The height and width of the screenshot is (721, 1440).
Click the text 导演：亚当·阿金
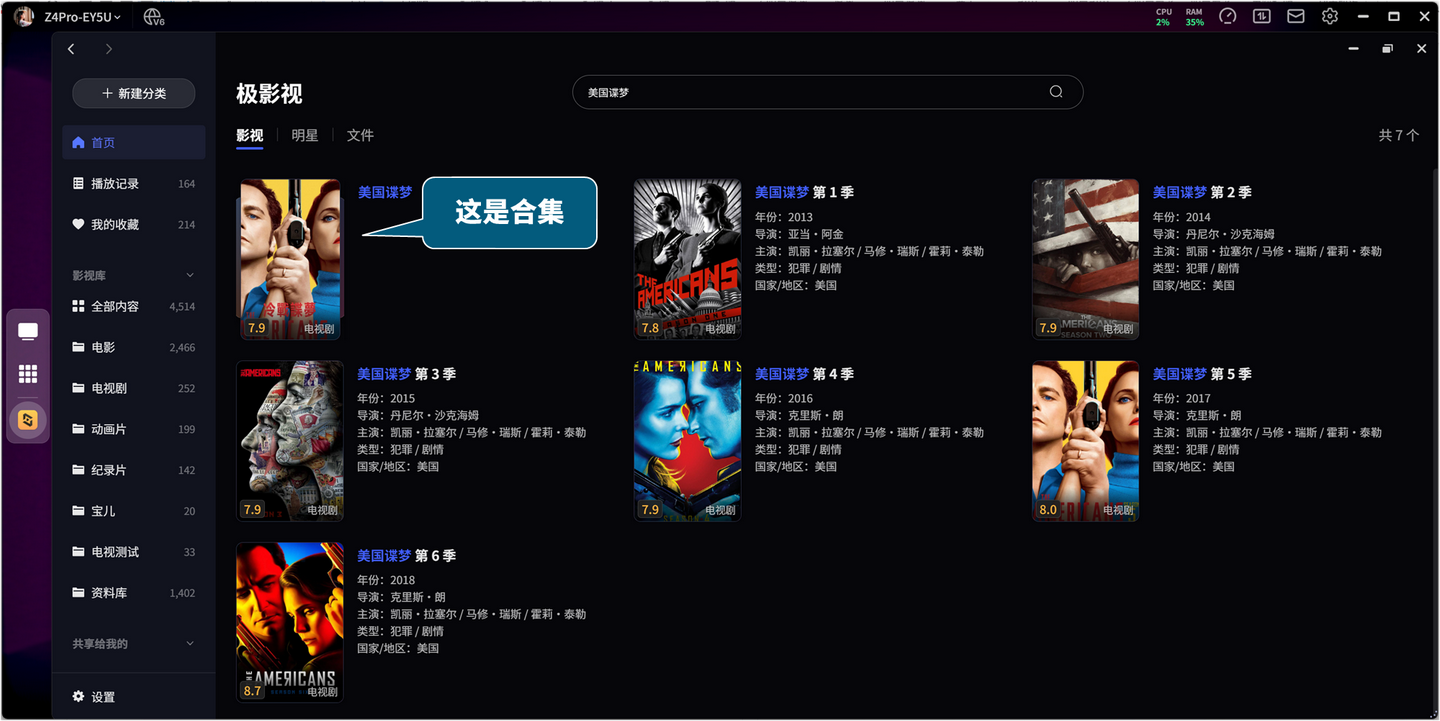pos(799,234)
